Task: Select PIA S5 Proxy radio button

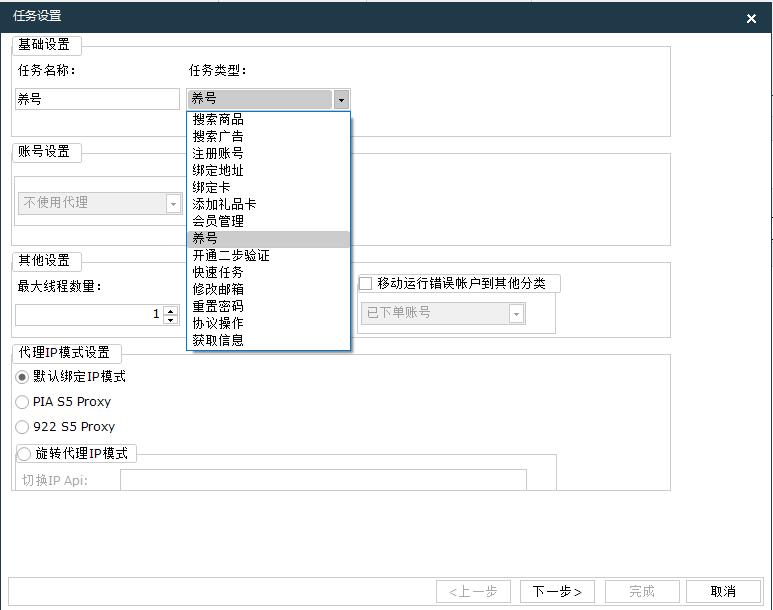Action: click(x=22, y=402)
